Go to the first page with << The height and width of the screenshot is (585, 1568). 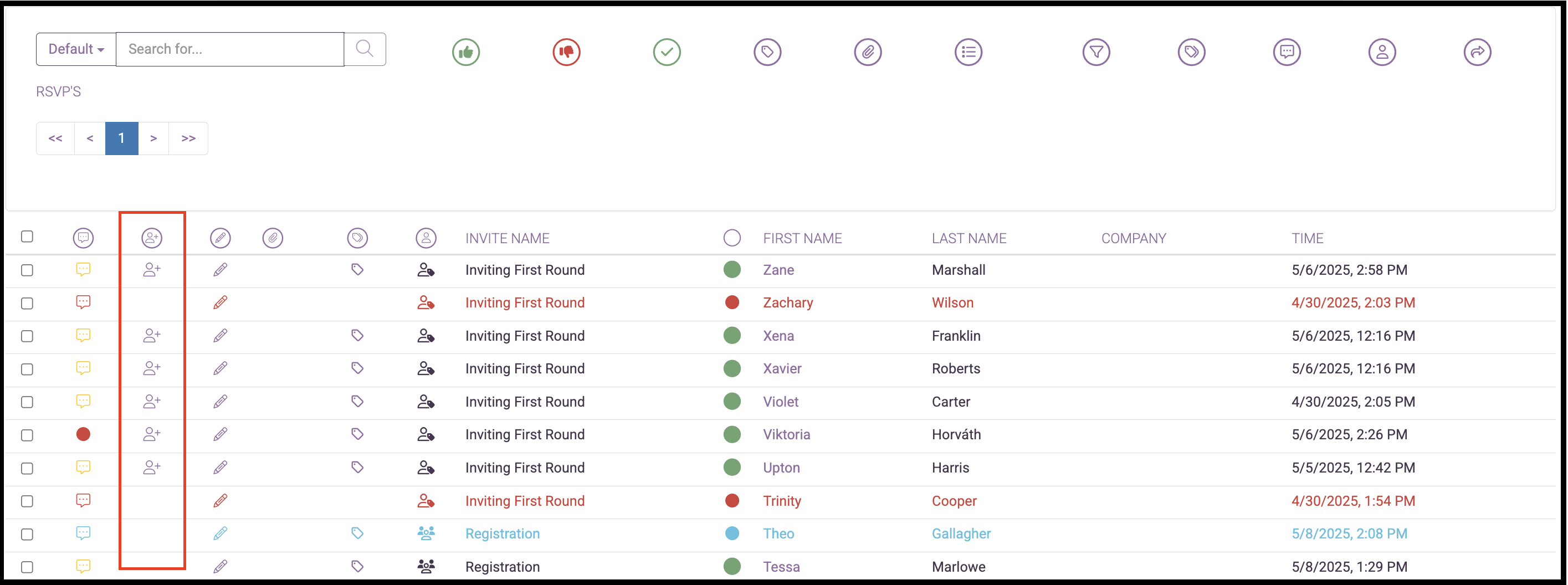point(55,138)
